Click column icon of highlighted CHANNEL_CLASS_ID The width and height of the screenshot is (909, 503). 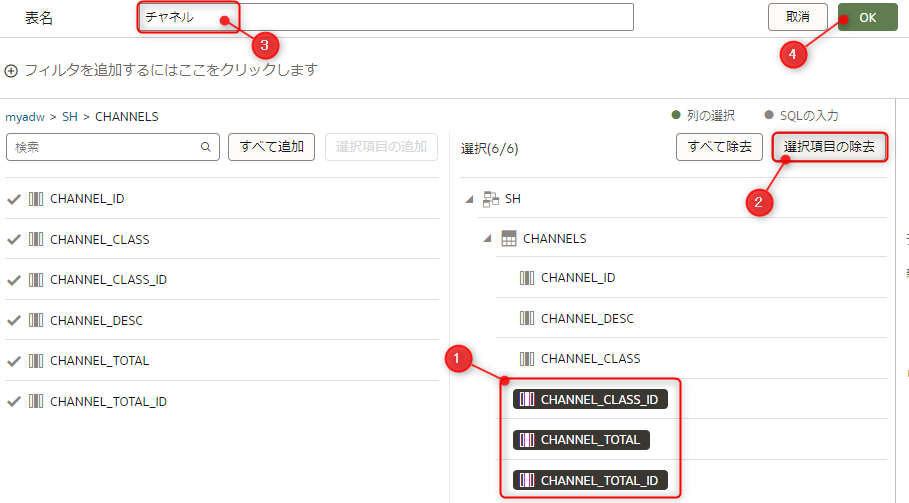pyautogui.click(x=527, y=399)
